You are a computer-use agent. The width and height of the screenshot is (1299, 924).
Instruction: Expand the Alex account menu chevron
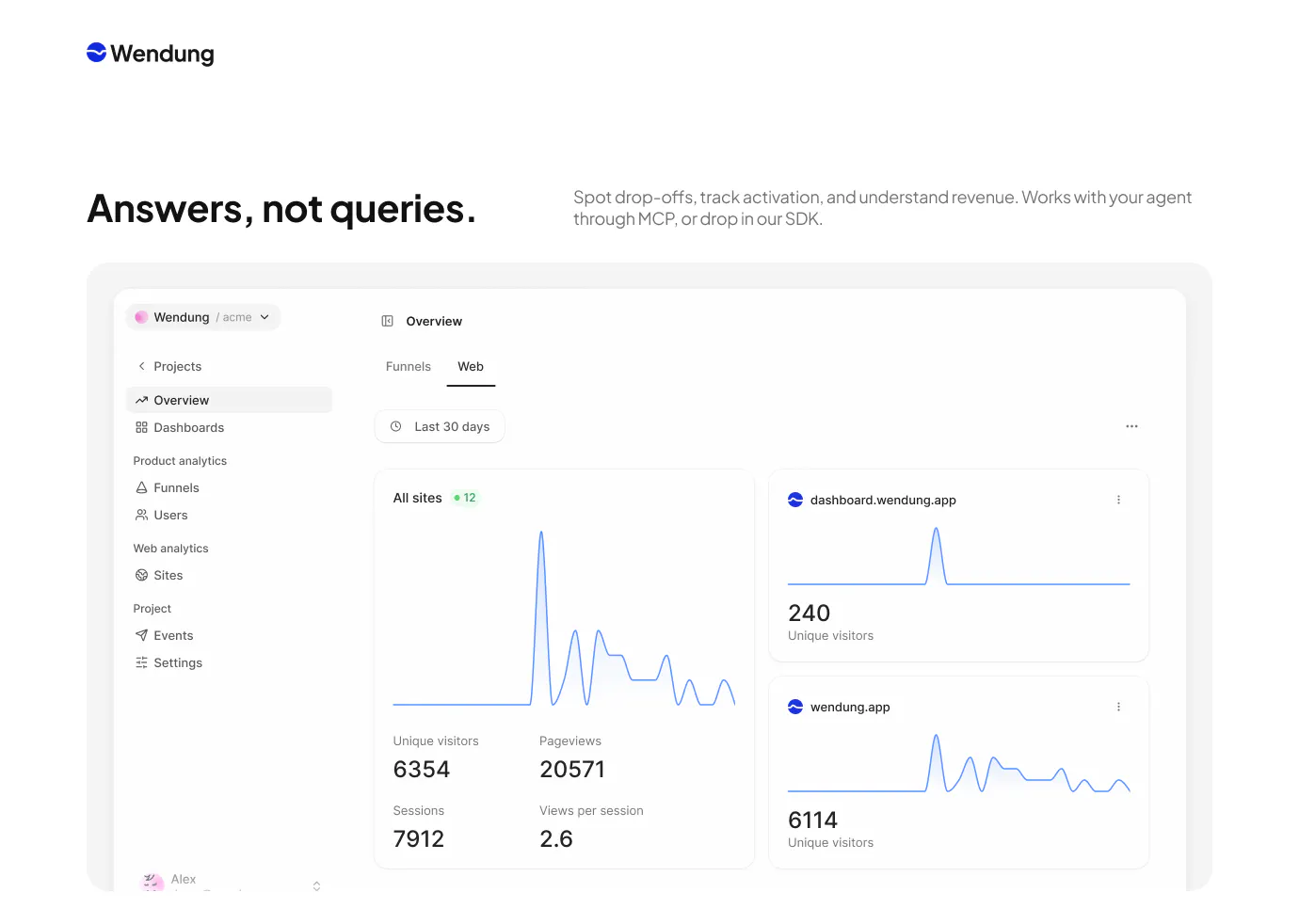pyautogui.click(x=316, y=885)
